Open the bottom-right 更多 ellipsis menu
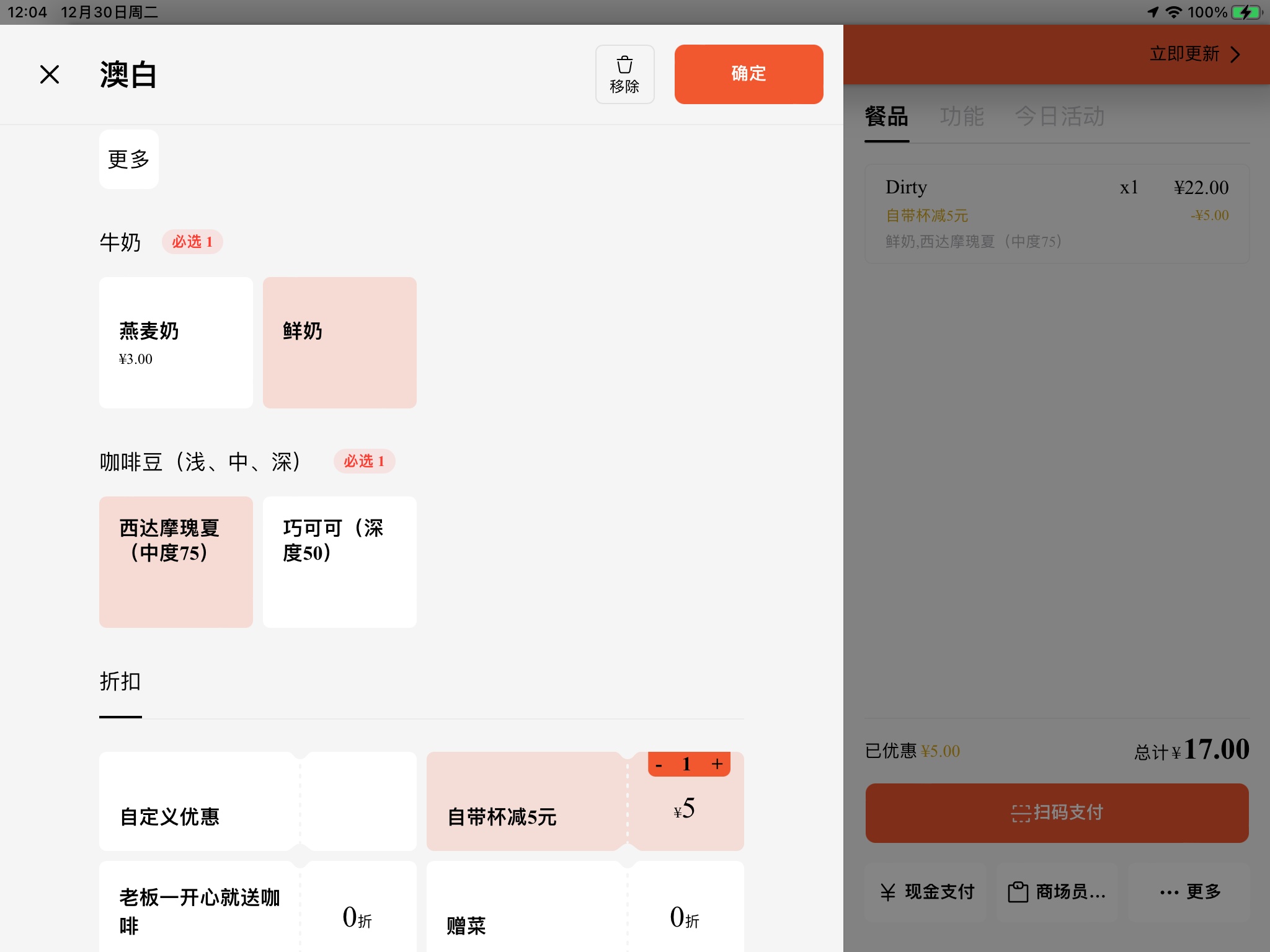 1169,892
